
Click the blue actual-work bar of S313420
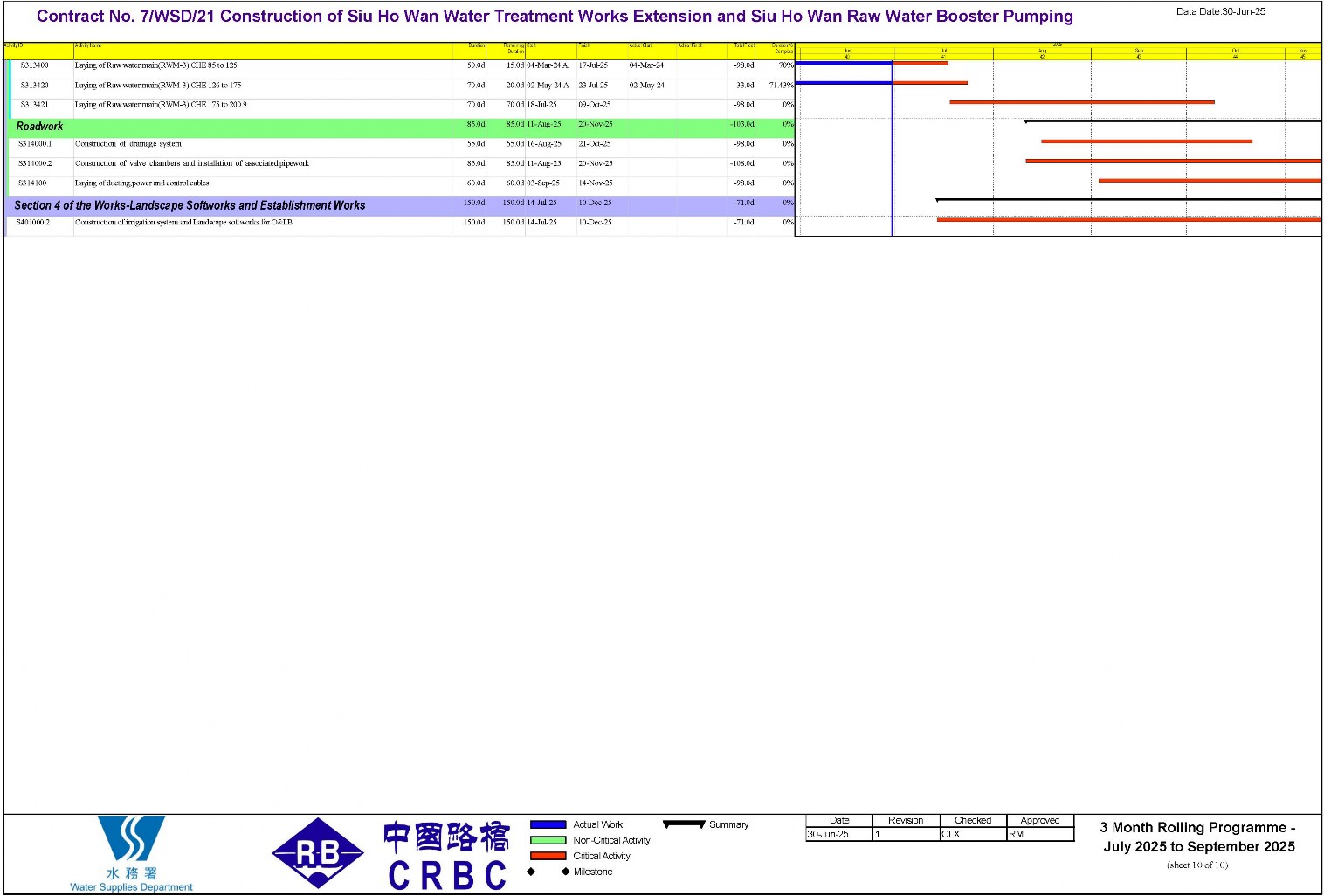coord(844,83)
